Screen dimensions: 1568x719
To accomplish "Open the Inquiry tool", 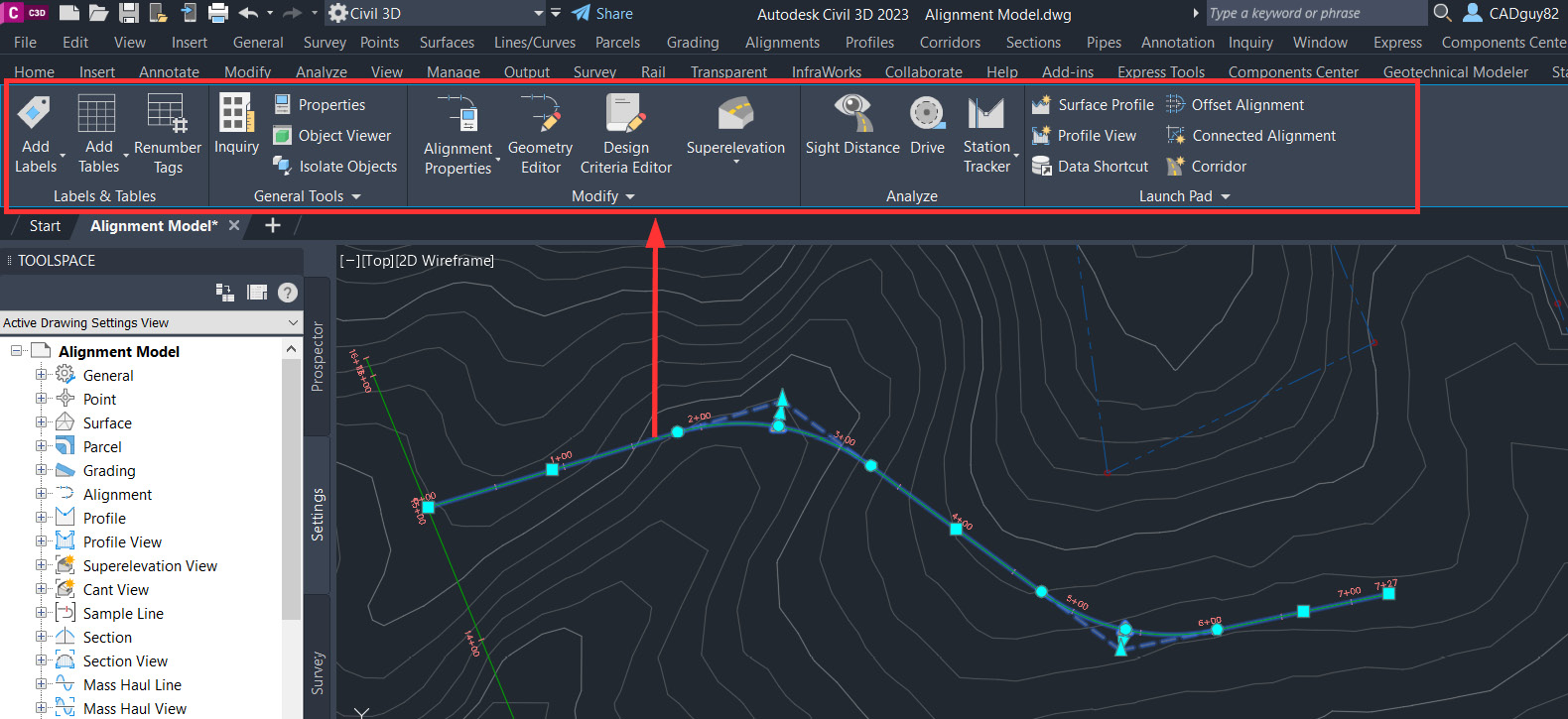I will 236,125.
